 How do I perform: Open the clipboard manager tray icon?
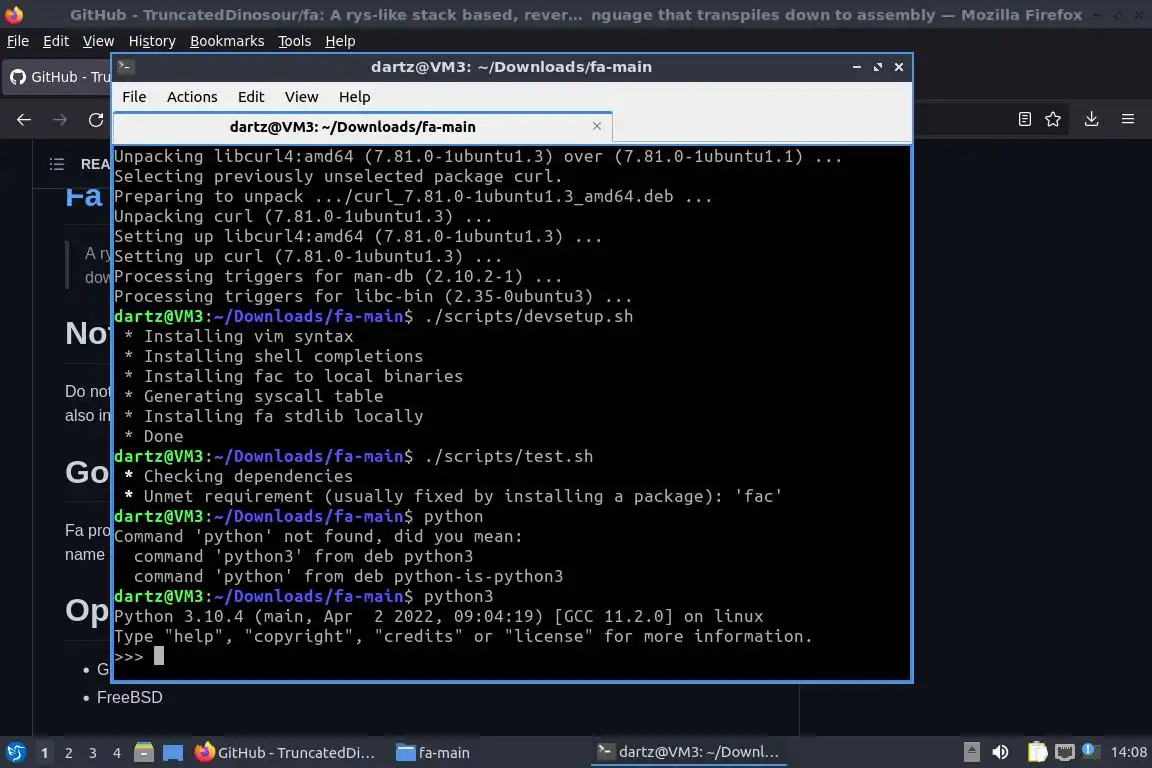point(1037,752)
